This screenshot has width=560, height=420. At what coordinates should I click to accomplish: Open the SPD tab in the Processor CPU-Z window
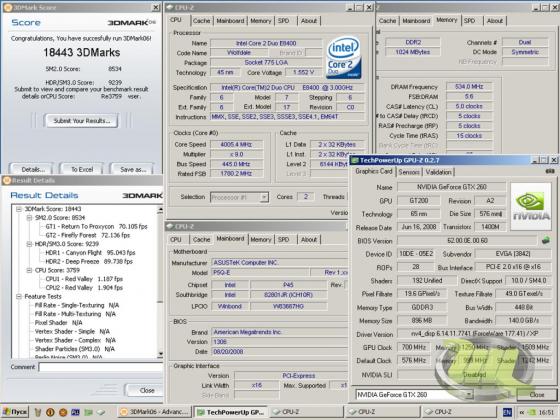tap(284, 21)
